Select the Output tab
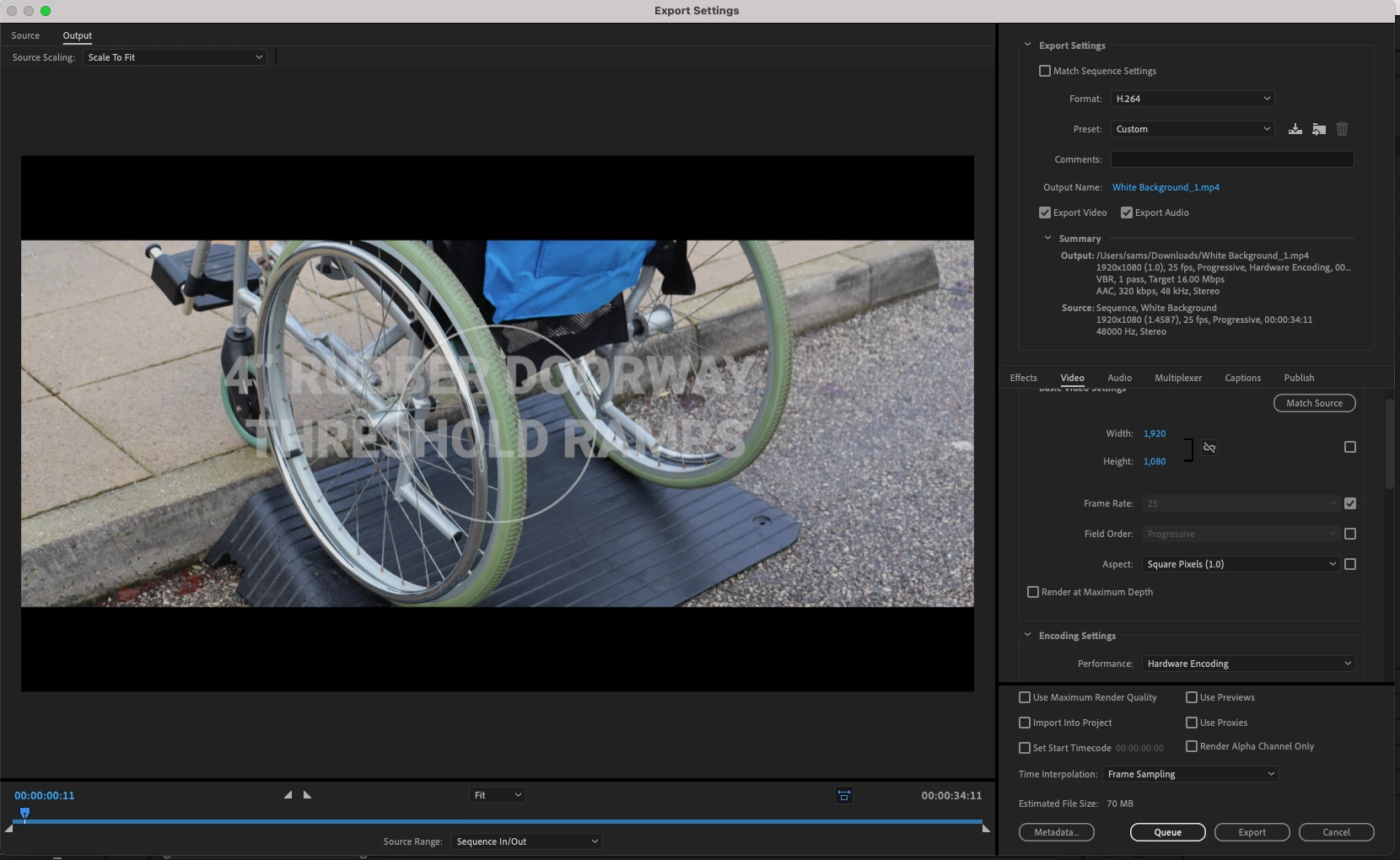The width and height of the screenshot is (1400, 860). click(x=78, y=35)
